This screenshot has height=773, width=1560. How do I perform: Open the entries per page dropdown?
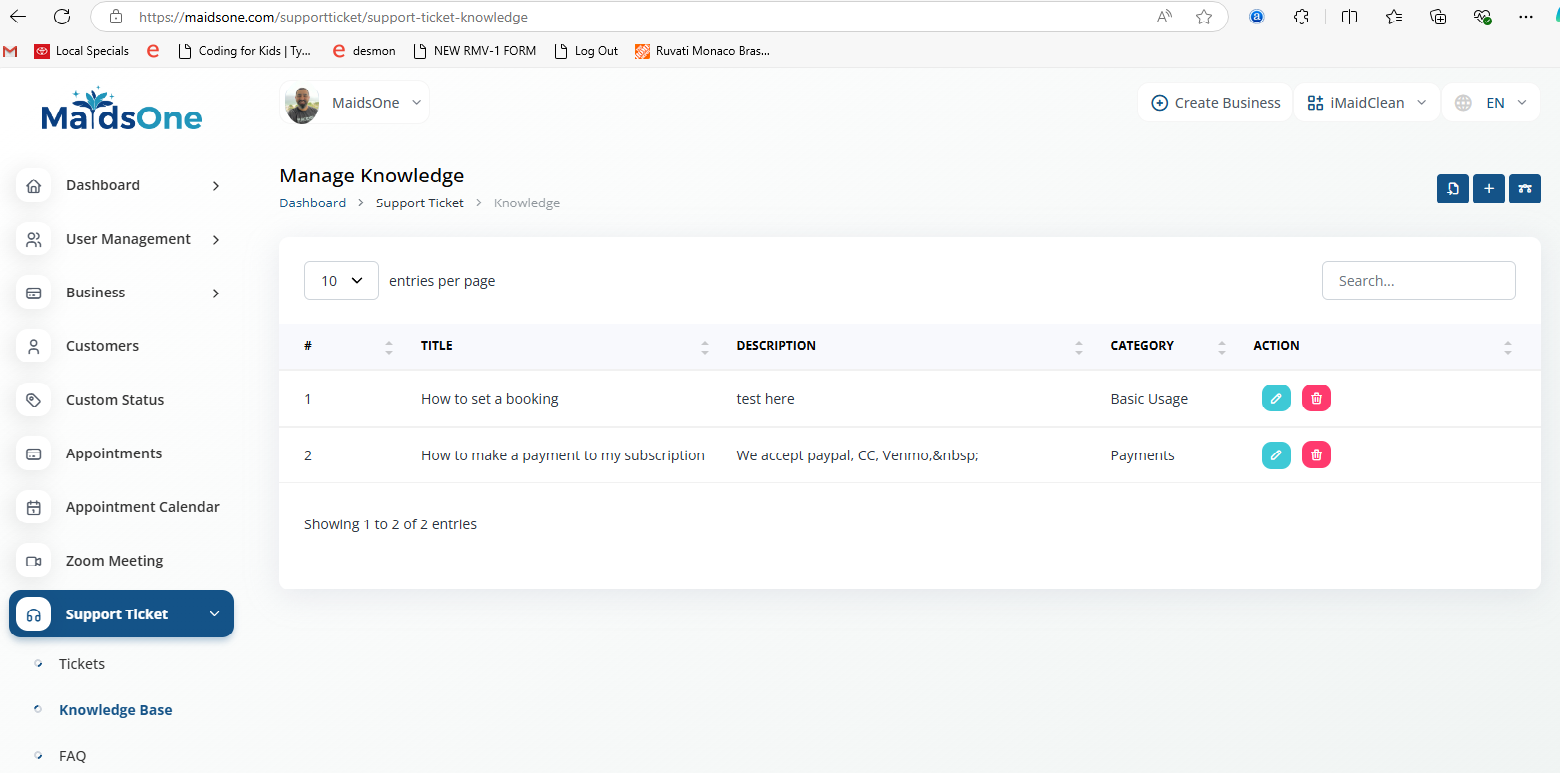341,281
